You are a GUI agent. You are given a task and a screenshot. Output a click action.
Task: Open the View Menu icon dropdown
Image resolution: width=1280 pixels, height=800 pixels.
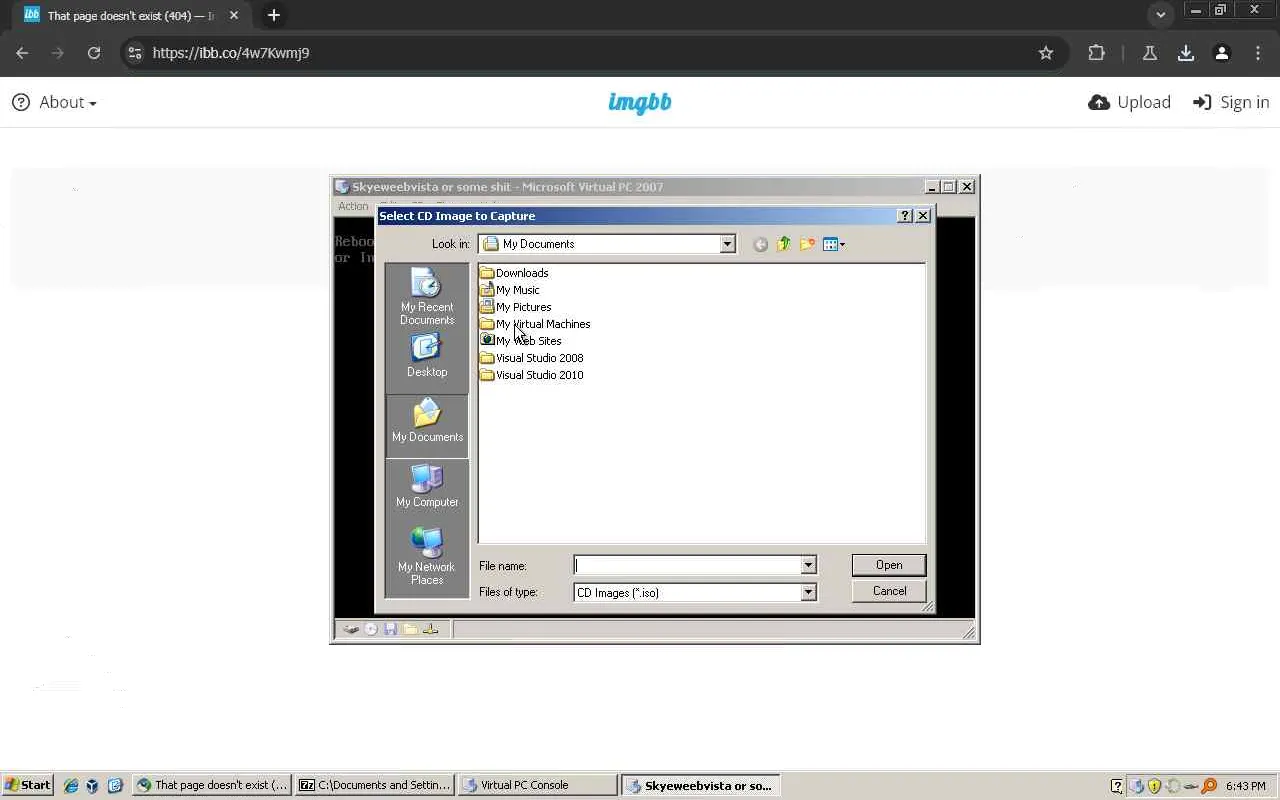[834, 244]
